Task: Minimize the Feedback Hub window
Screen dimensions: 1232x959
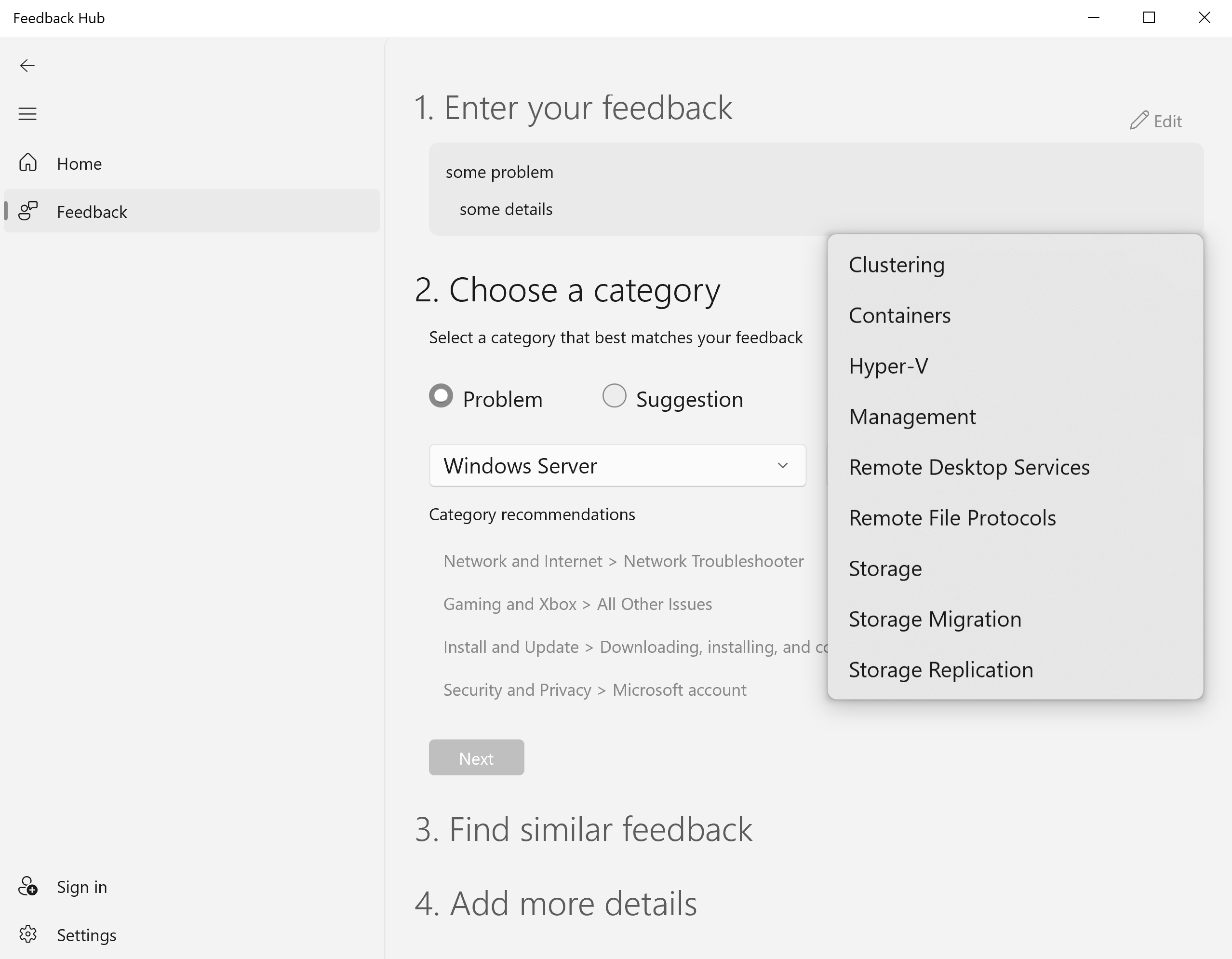Action: [1093, 17]
